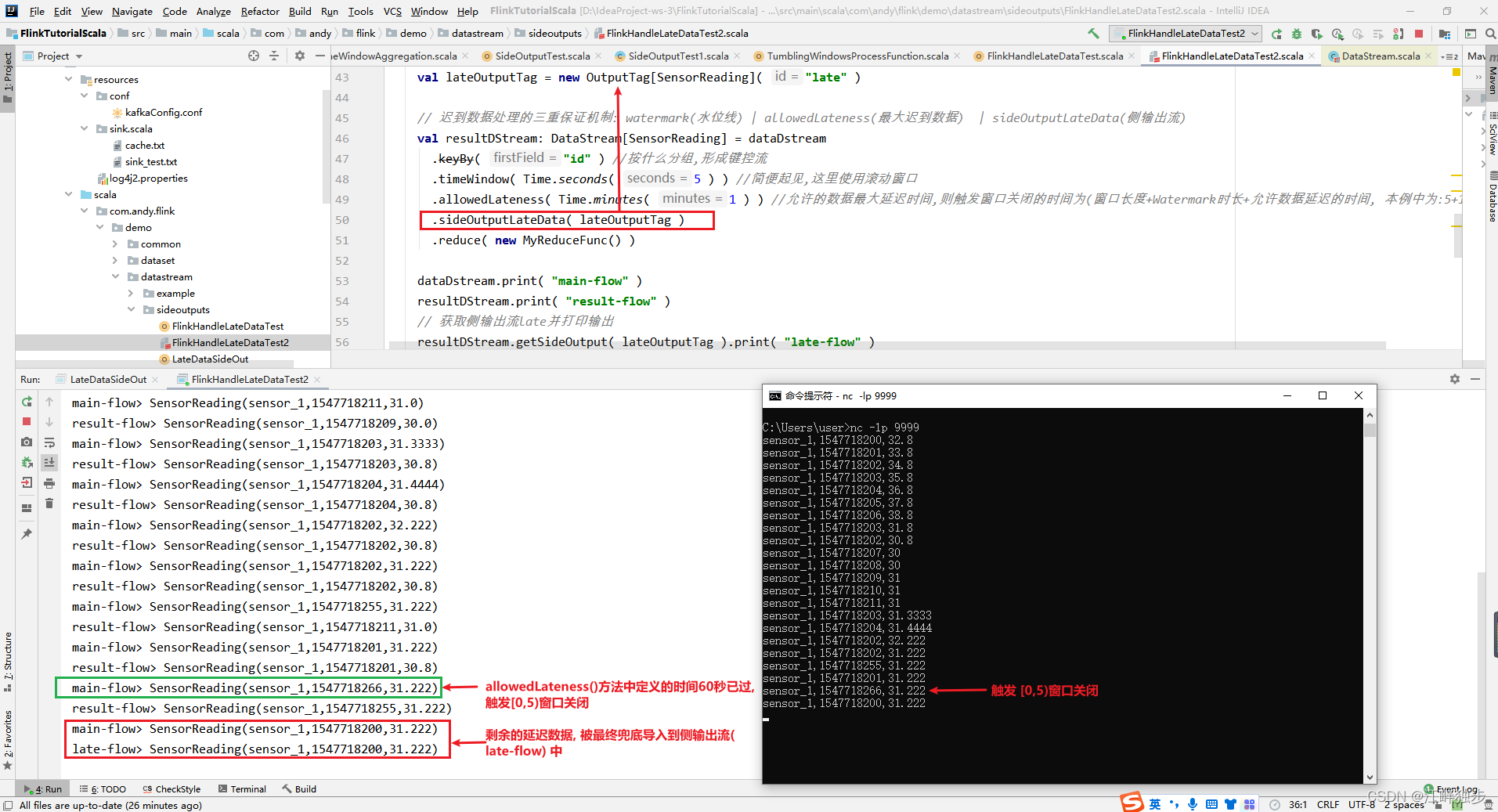Screen dimensions: 1498x812
Task: Select kafkaConfig.conf in the Project tree
Action: point(163,112)
